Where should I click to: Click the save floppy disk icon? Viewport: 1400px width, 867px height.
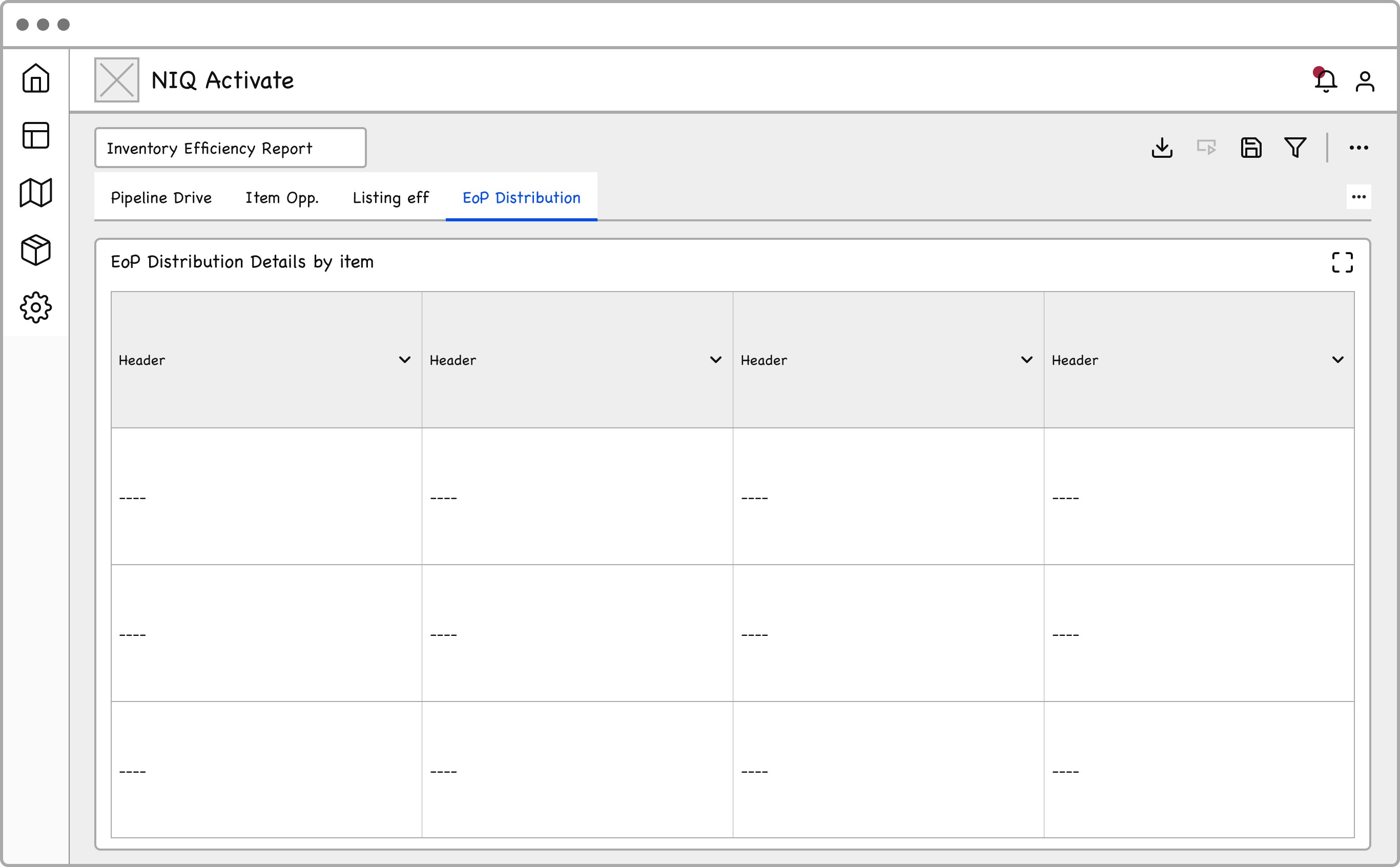(x=1251, y=148)
